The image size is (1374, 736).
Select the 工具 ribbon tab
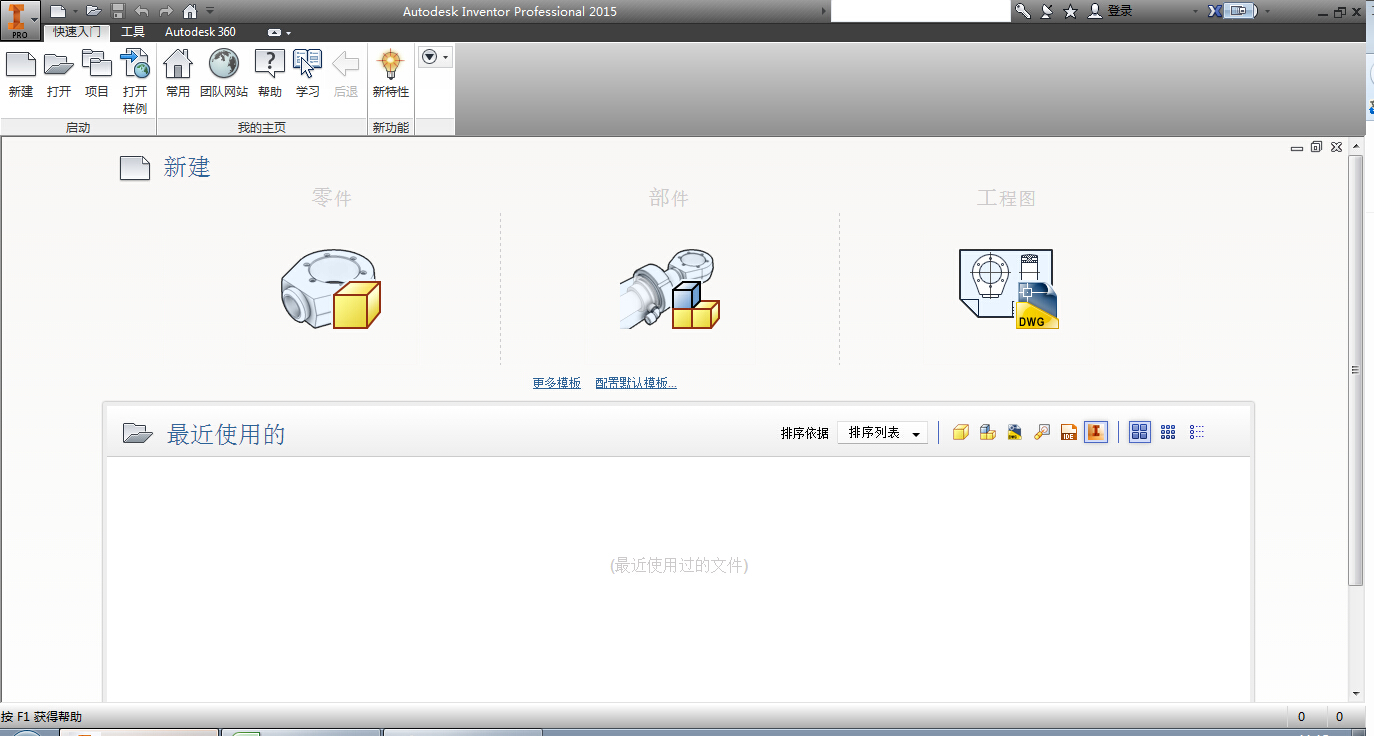(x=133, y=32)
